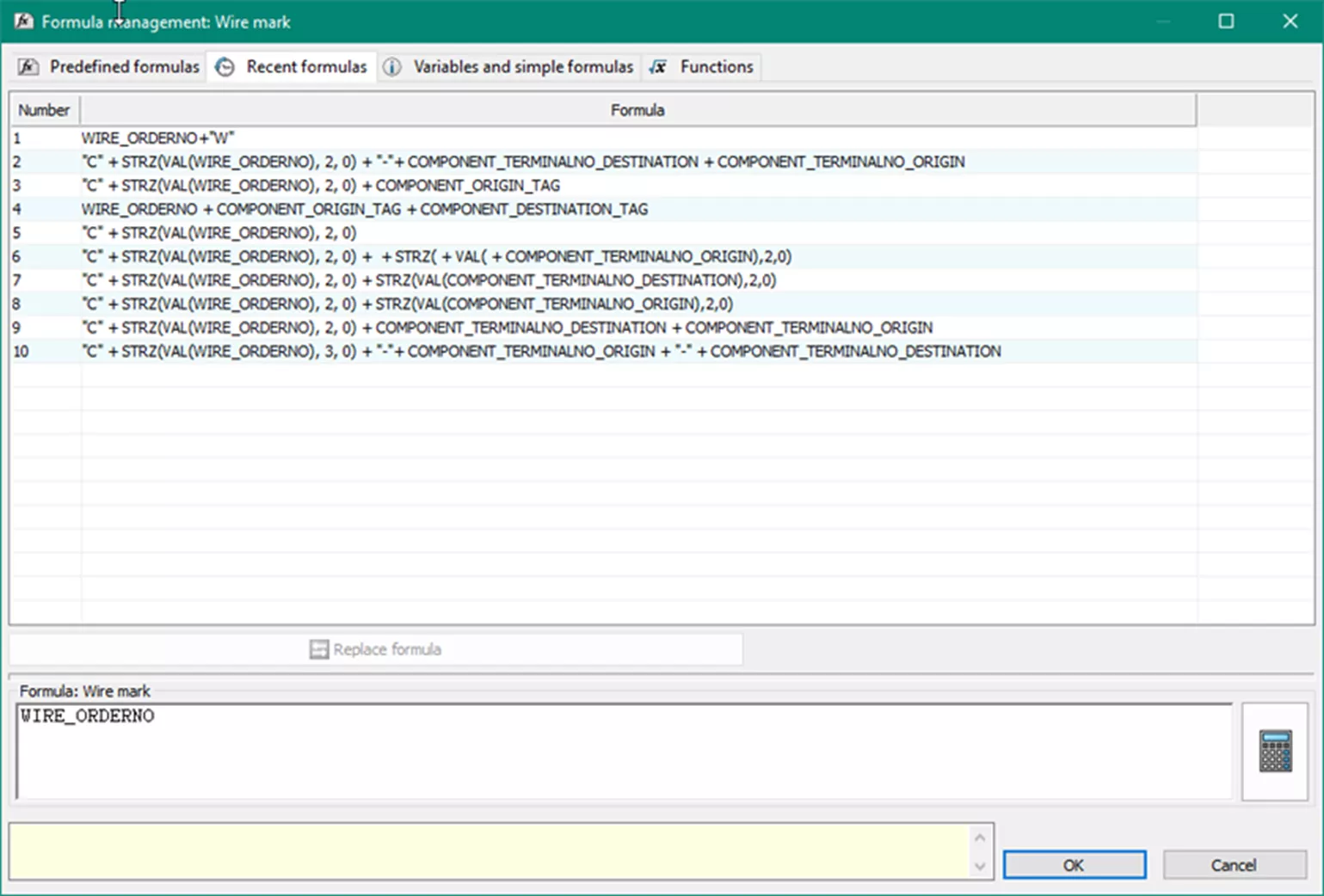Click the fx icon on Functions tab
Image resolution: width=1324 pixels, height=896 pixels.
pos(658,67)
